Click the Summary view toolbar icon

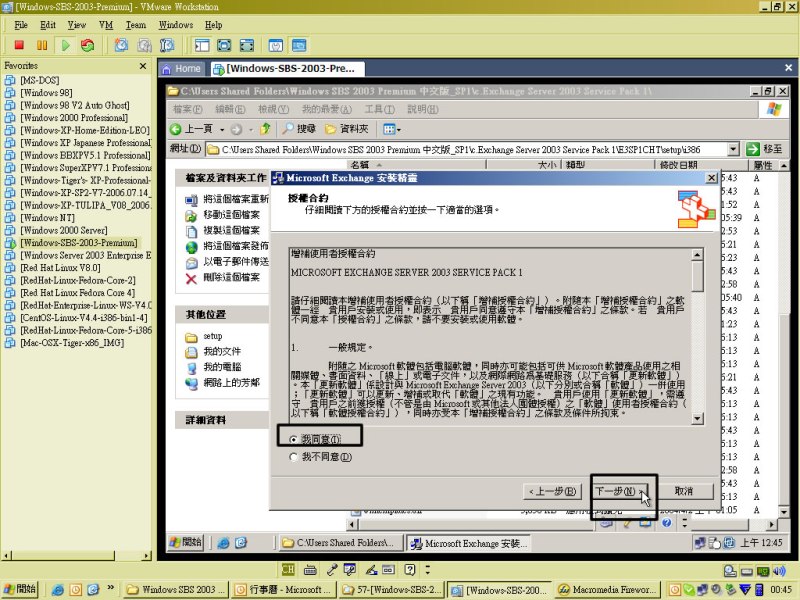coord(276,45)
